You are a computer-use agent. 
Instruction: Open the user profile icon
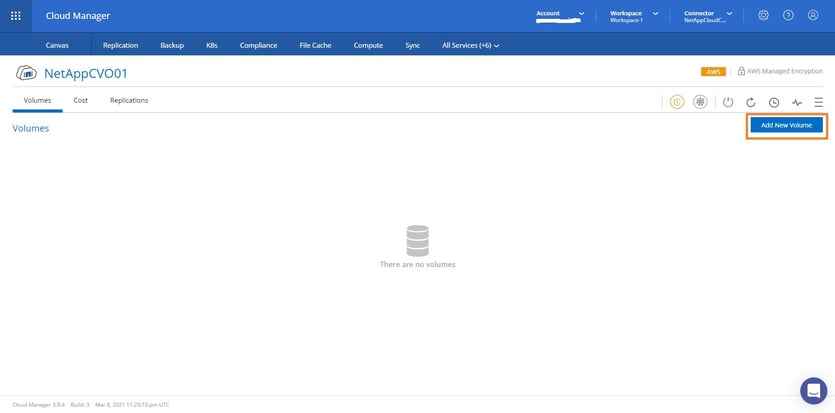click(x=813, y=16)
